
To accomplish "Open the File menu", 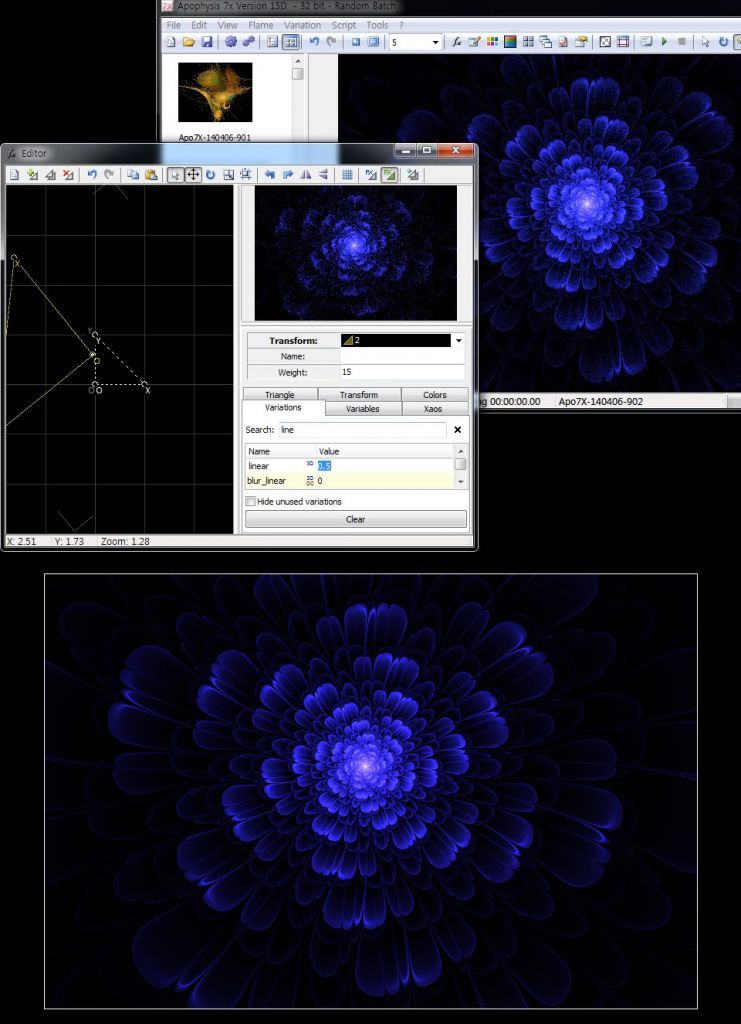I will click(174, 25).
